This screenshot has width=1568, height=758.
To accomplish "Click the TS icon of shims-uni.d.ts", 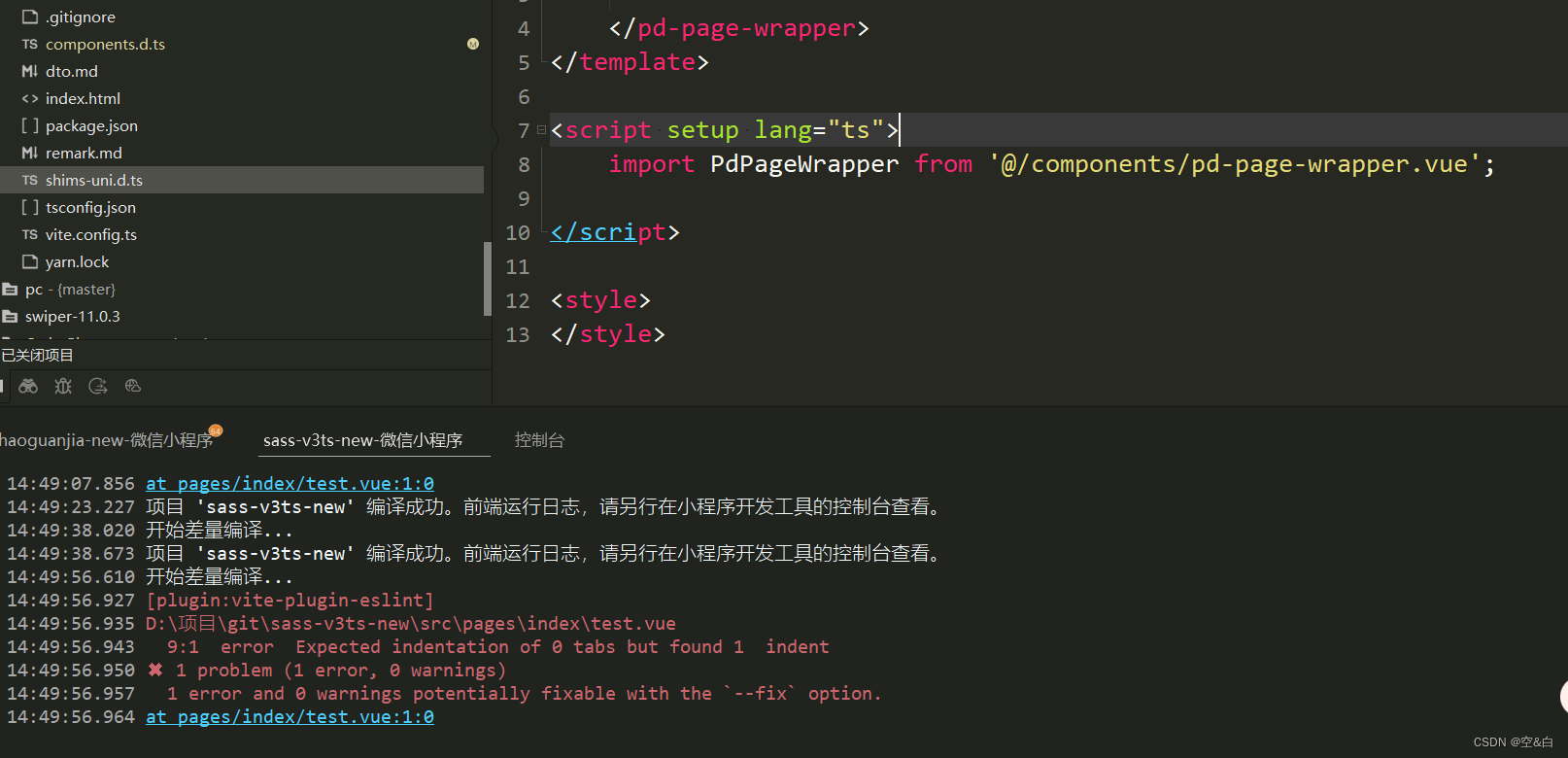I will click(x=30, y=180).
